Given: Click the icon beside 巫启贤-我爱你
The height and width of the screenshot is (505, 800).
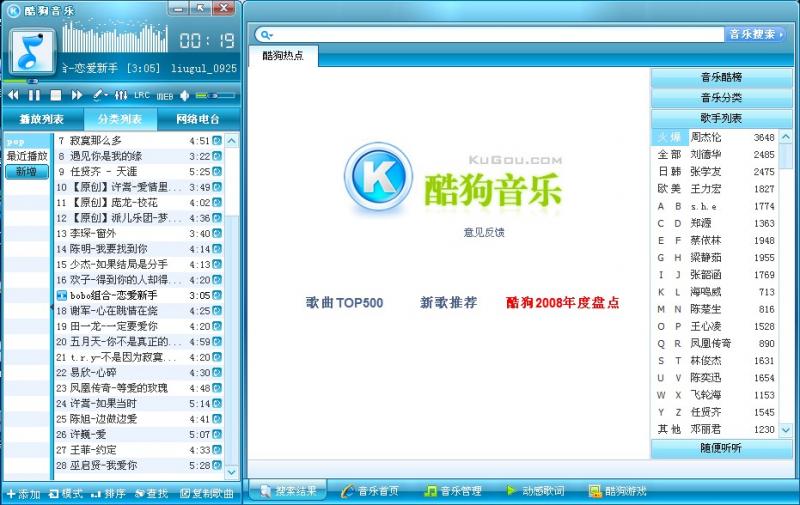Looking at the screenshot, I should pyautogui.click(x=217, y=465).
